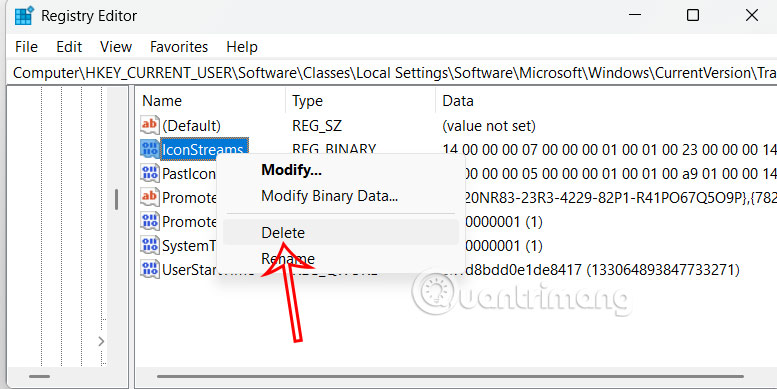Screen dimensions: 777x389
Task: Open the Favorites menu
Action: 179,47
